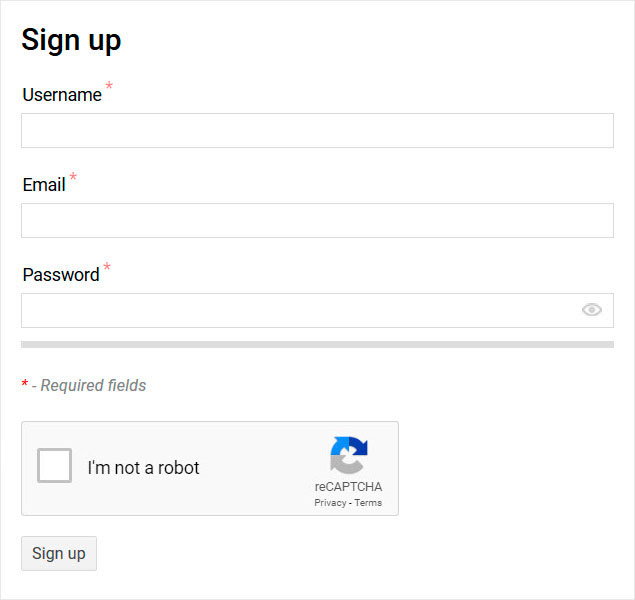The height and width of the screenshot is (600, 635).
Task: Toggle password visibility eye icon
Action: click(x=592, y=310)
